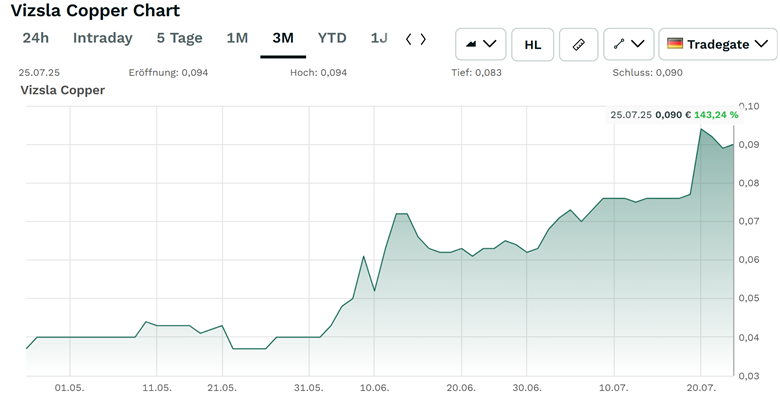Click the Vizsla Copper series legend label
This screenshot has height=406, width=780.
click(63, 90)
